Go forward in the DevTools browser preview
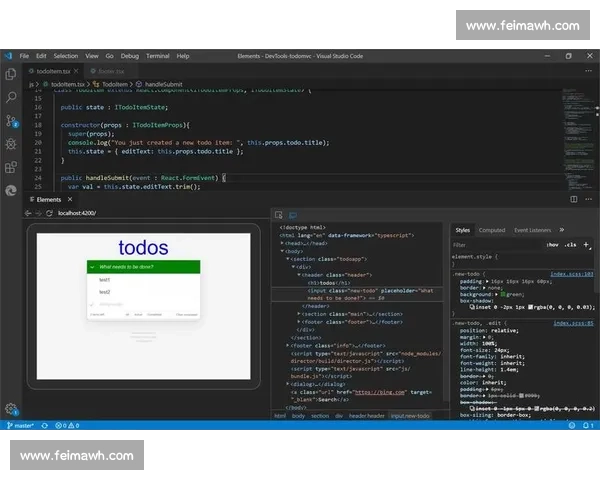Image resolution: width=600 pixels, height=480 pixels. pyautogui.click(x=38, y=213)
